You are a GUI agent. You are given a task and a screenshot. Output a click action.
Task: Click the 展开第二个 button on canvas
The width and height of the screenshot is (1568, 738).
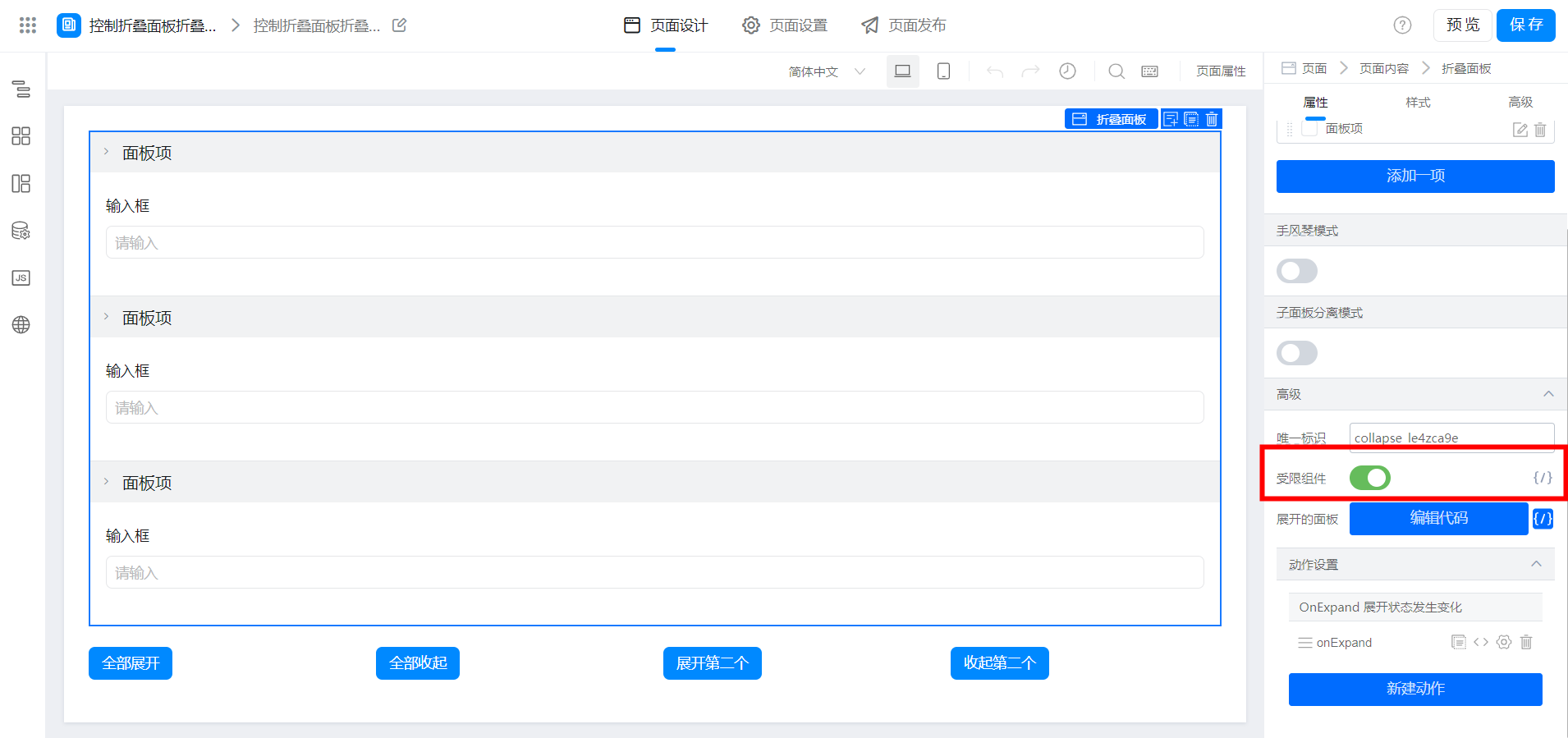(x=713, y=663)
